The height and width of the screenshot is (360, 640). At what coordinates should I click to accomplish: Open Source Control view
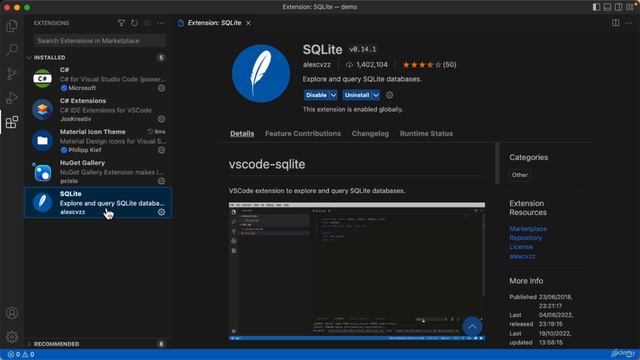[12, 74]
